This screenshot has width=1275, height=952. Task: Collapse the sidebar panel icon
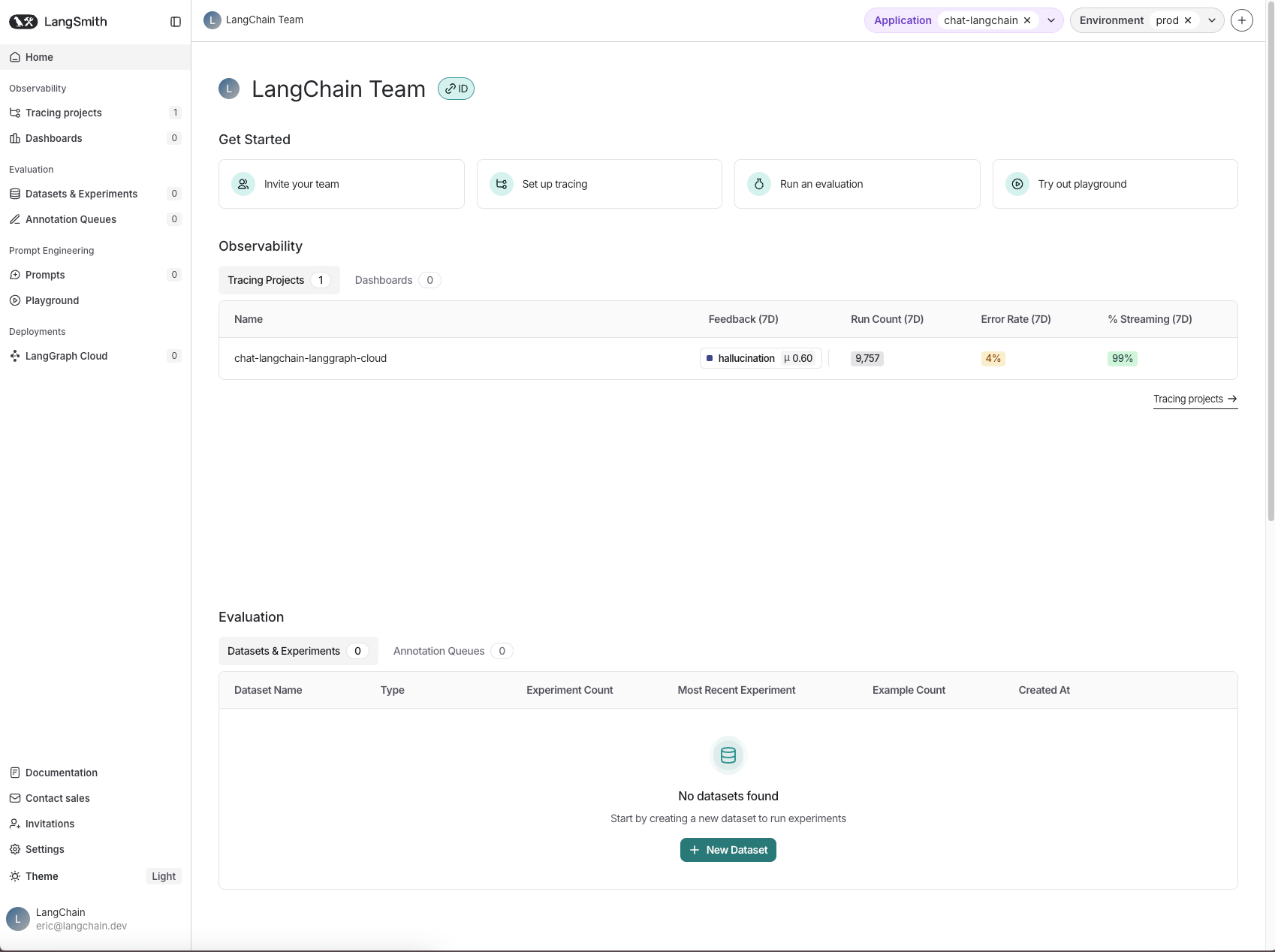176,22
